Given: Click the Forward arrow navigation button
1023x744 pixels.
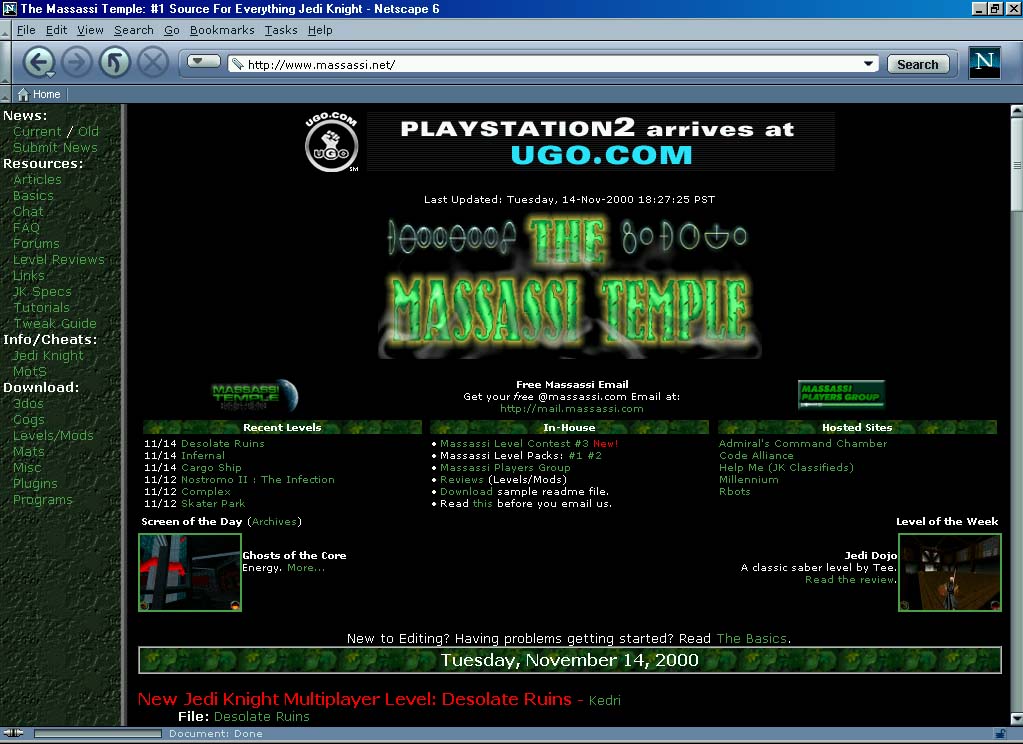Looking at the screenshot, I should pyautogui.click(x=77, y=63).
